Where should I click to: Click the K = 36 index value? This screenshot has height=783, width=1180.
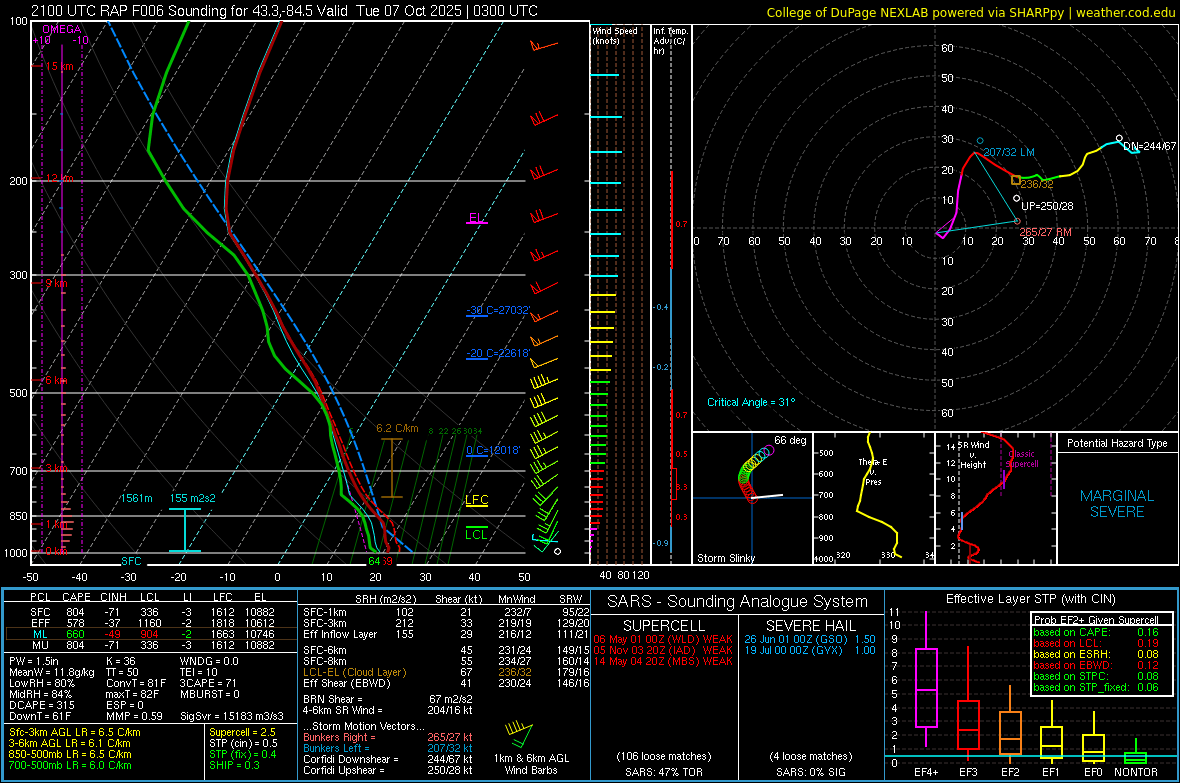pyautogui.click(x=120, y=661)
